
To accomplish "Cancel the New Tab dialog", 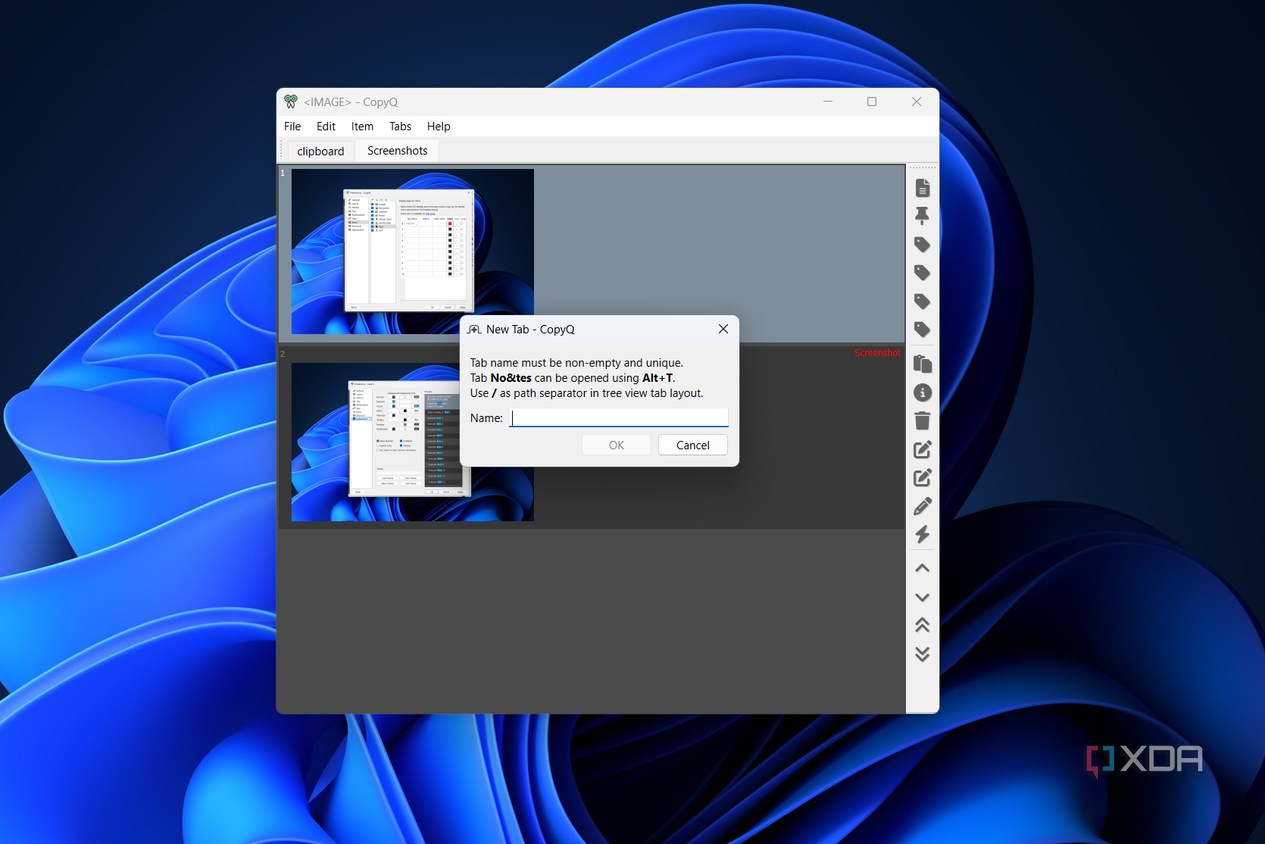I will pos(692,445).
